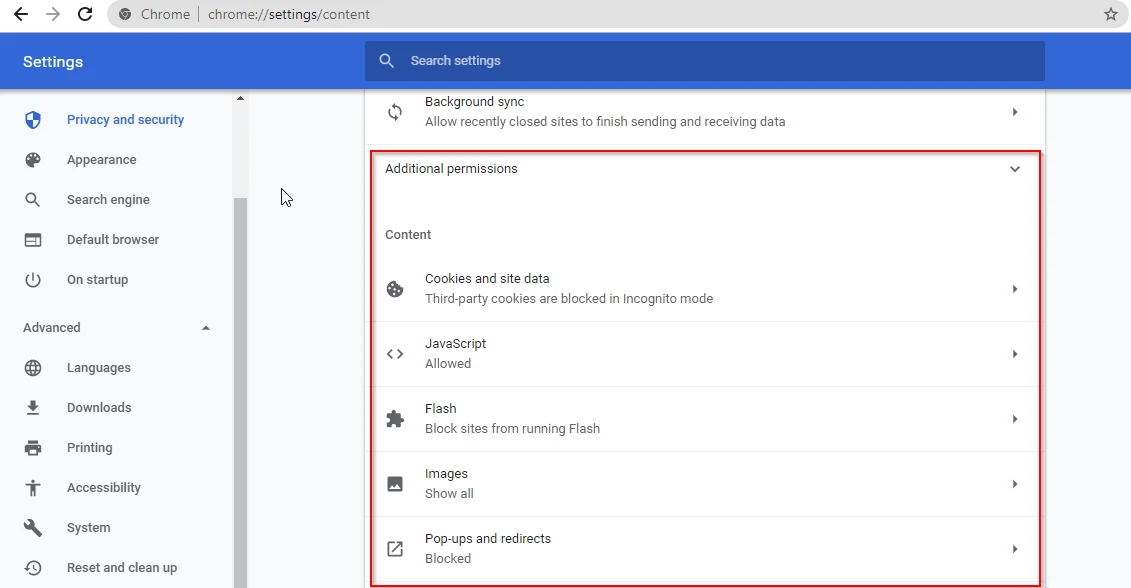Open Flash settings via right arrow

(1015, 419)
